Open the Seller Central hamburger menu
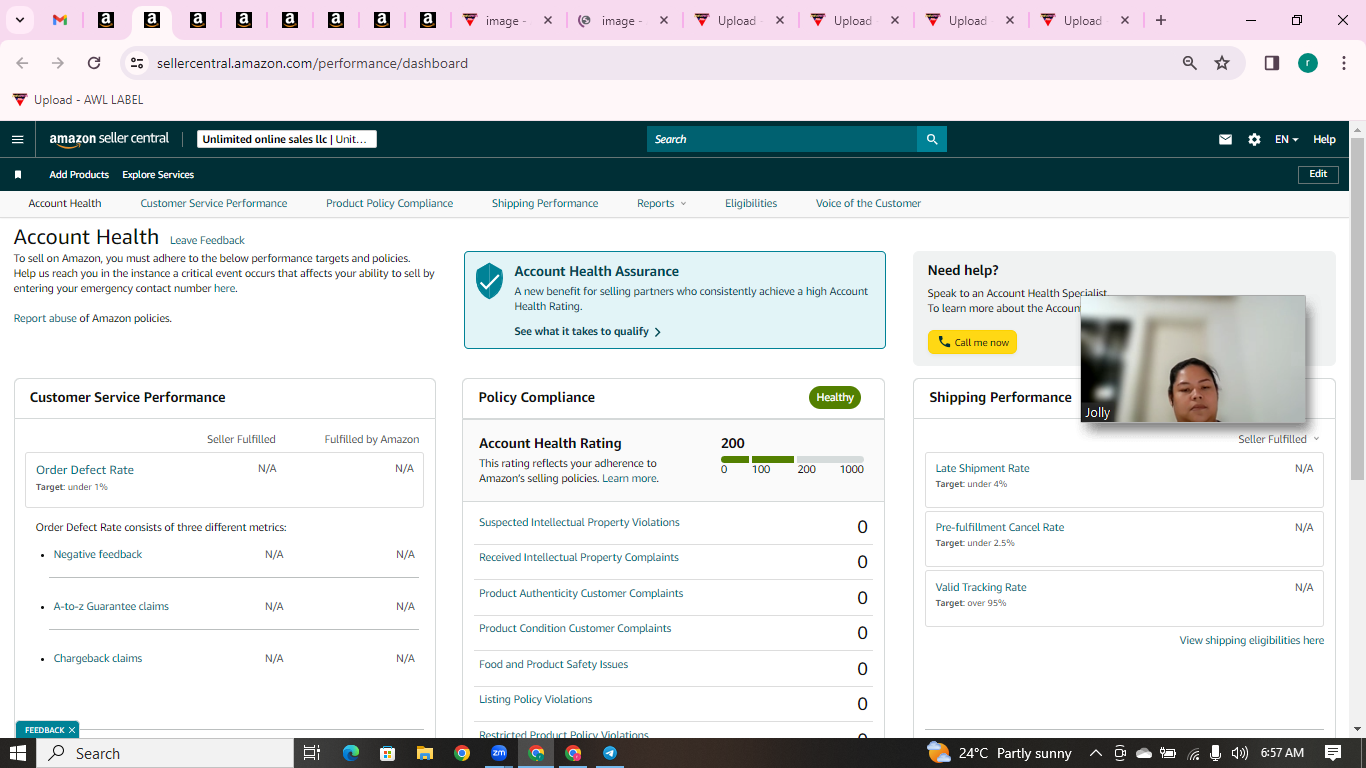The height and width of the screenshot is (768, 1366). click(17, 139)
